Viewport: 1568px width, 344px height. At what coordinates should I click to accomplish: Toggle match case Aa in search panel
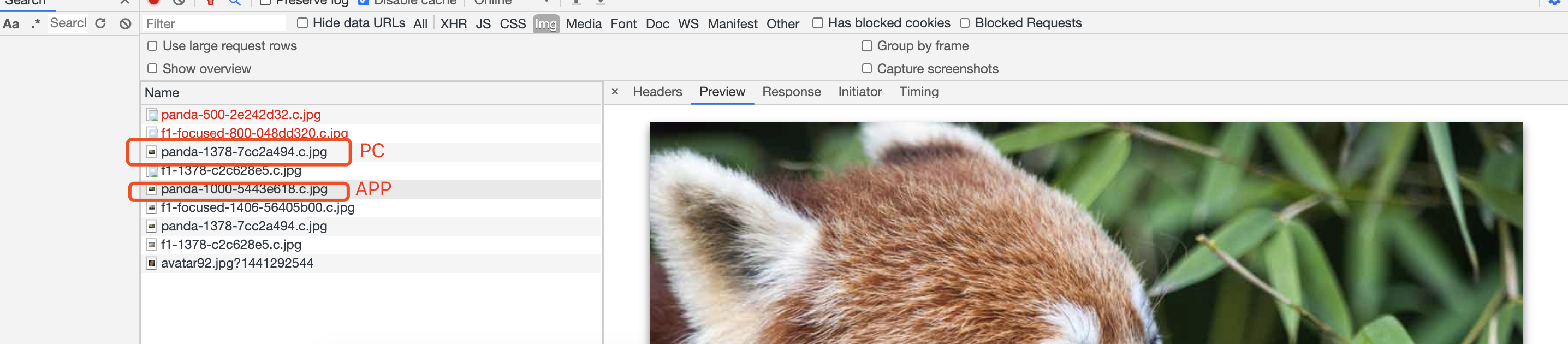11,23
